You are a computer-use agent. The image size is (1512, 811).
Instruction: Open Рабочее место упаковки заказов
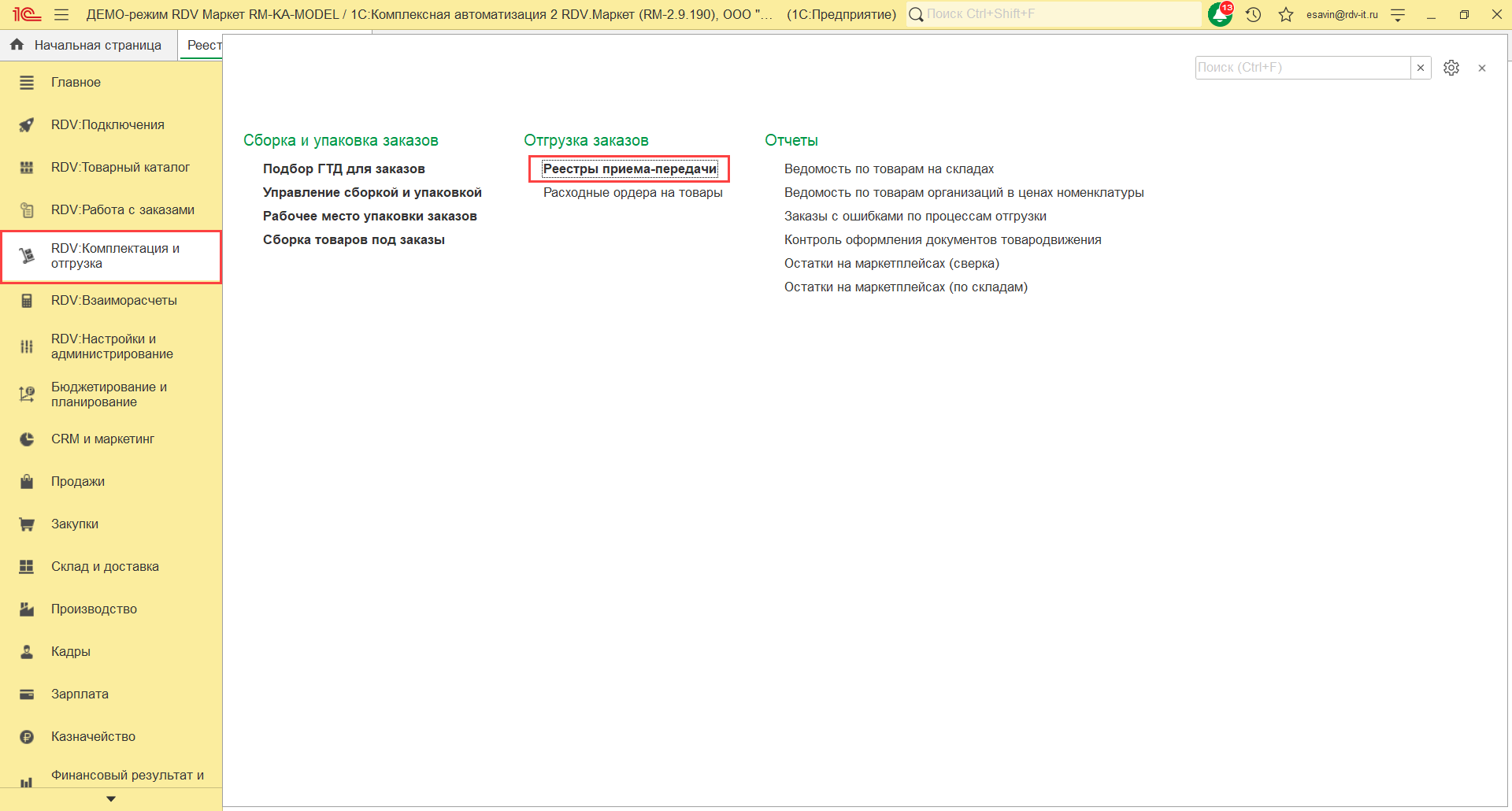370,217
